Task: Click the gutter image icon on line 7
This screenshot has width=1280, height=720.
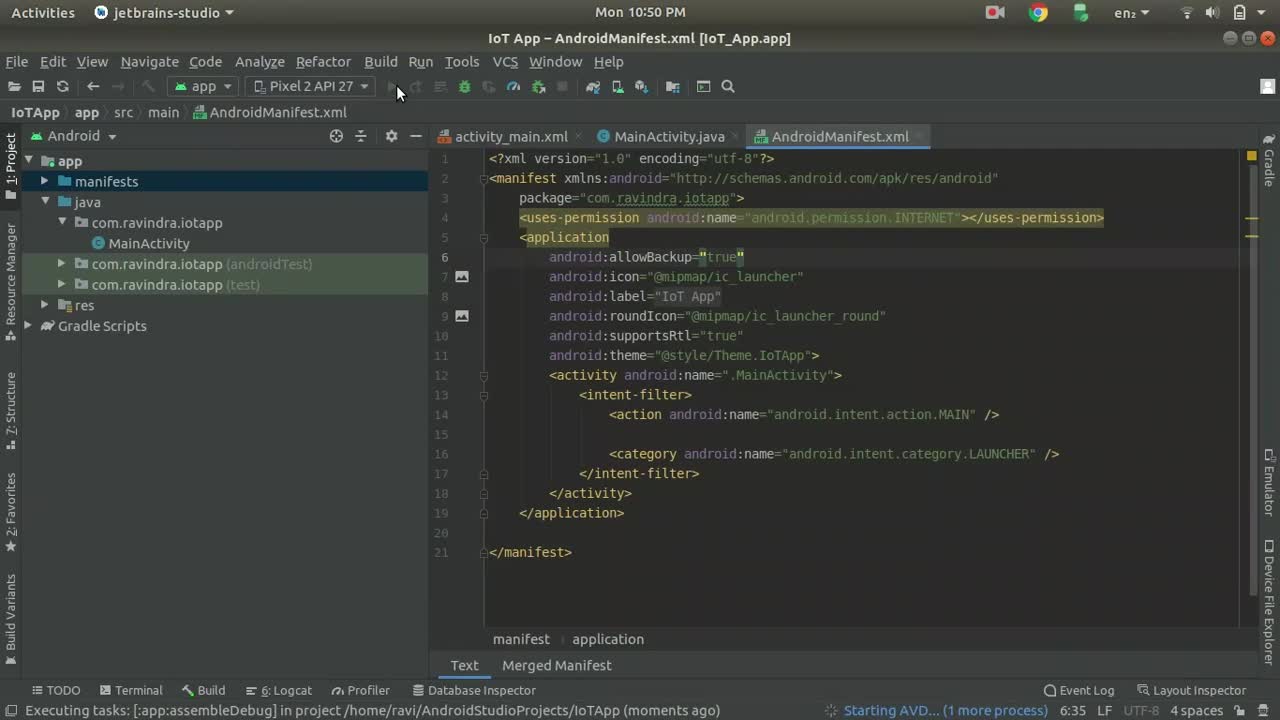Action: pyautogui.click(x=462, y=276)
